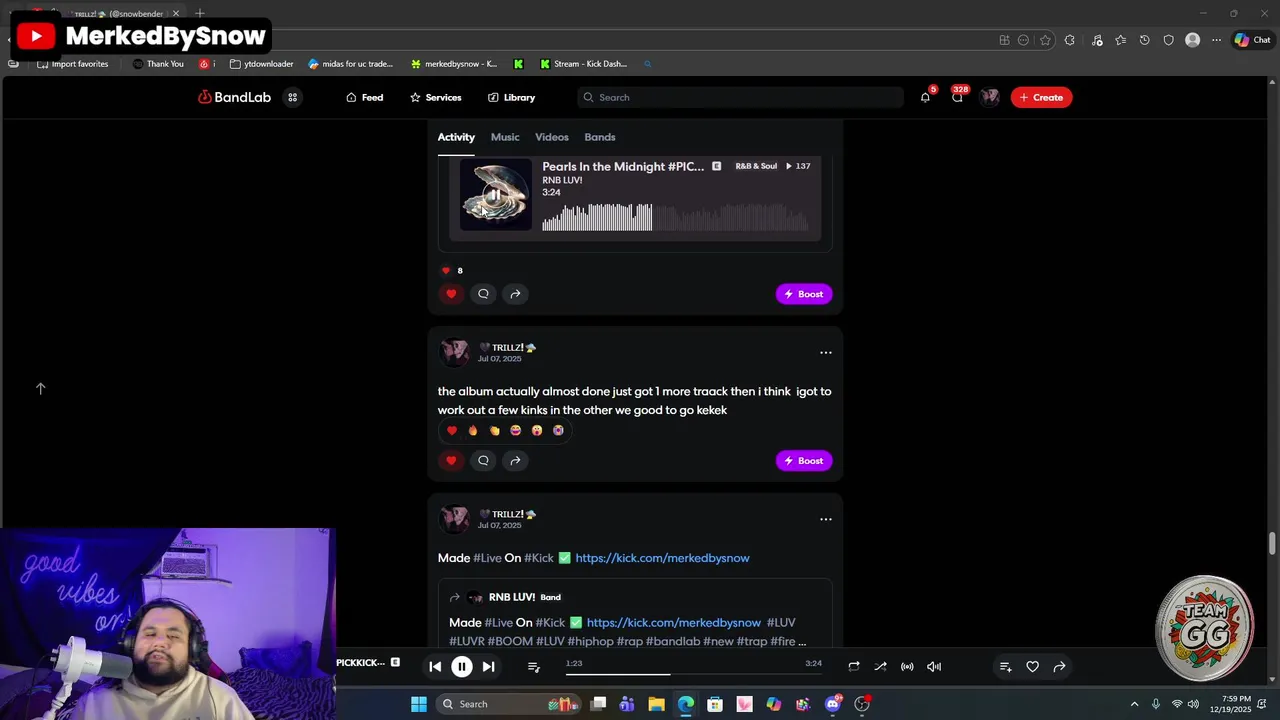Open the Import favorites bookmark folder
Image resolution: width=1280 pixels, height=720 pixels.
click(x=72, y=64)
